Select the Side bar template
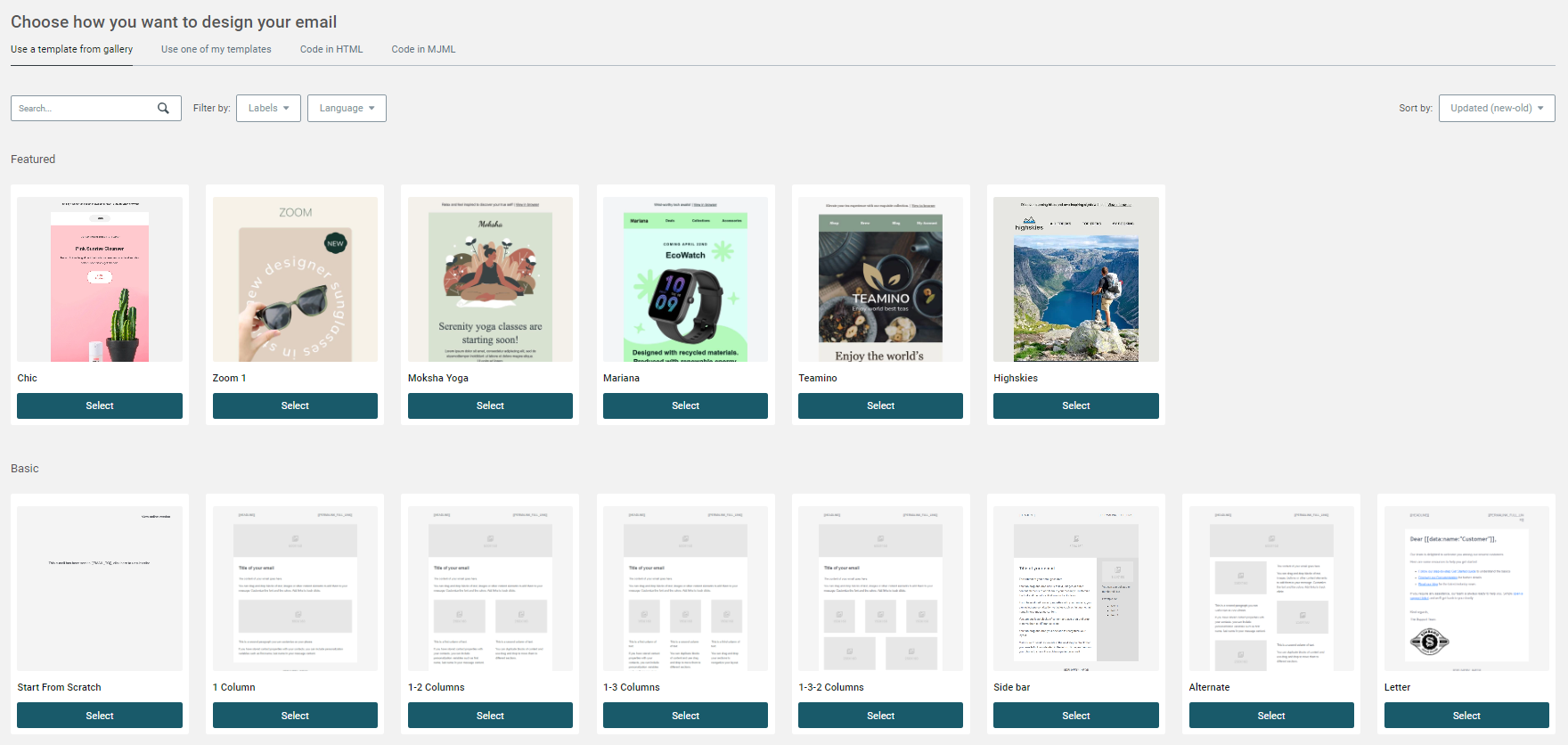 1076,716
